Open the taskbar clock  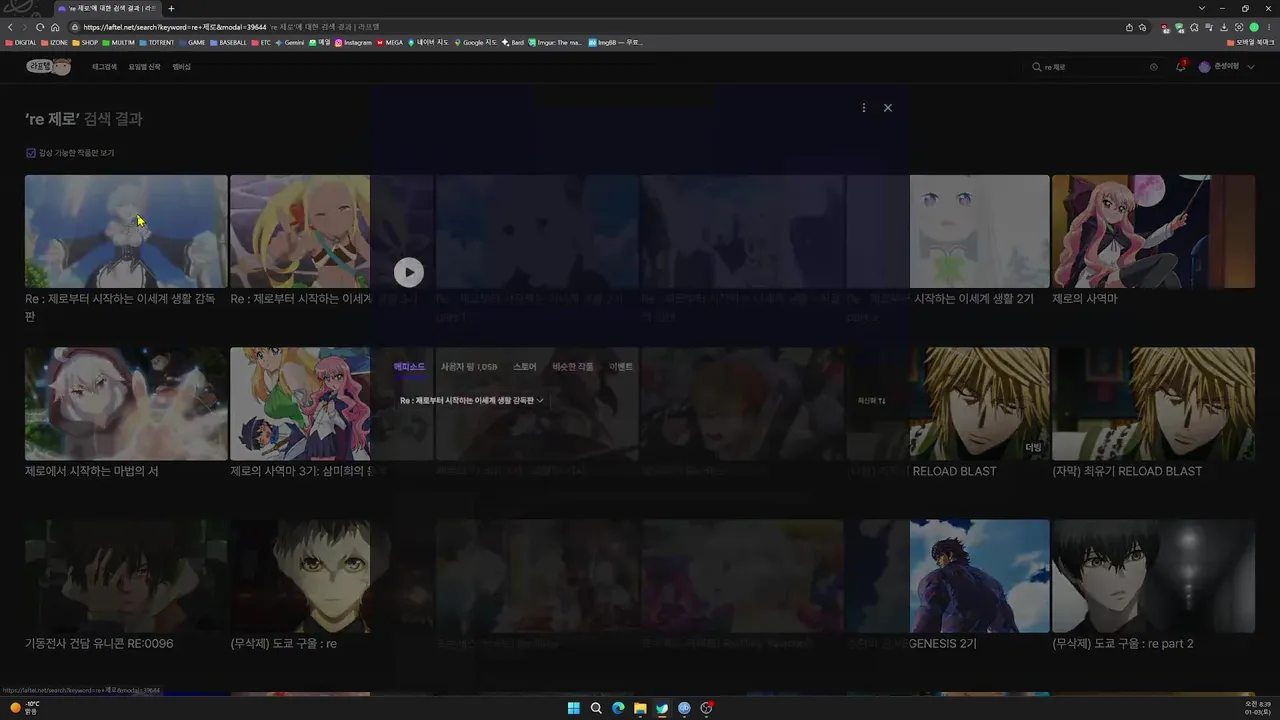[1256, 708]
